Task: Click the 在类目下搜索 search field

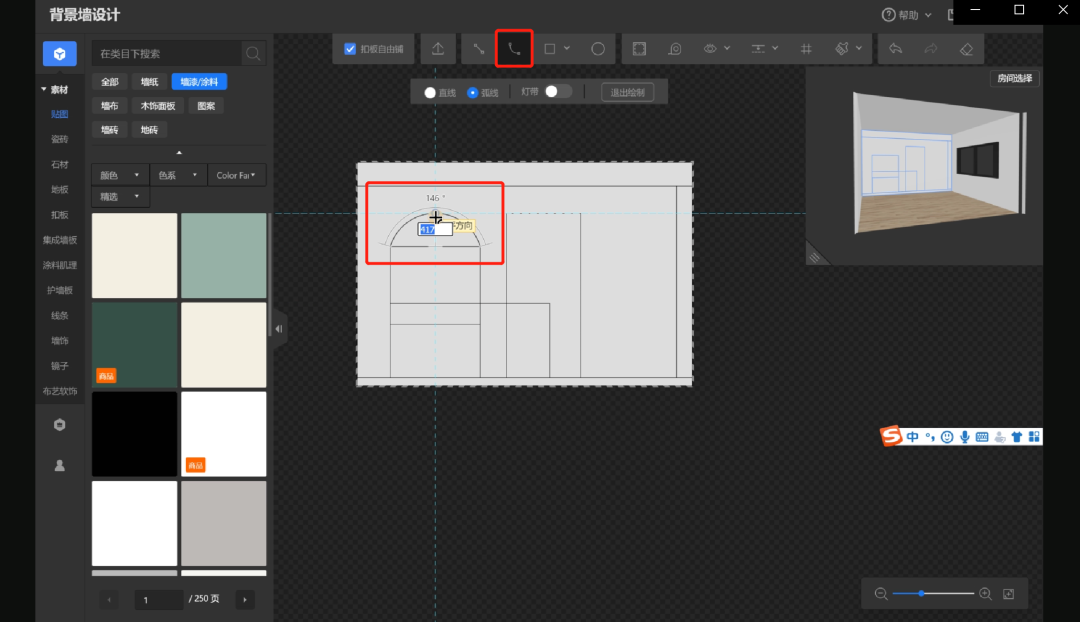Action: pos(167,54)
